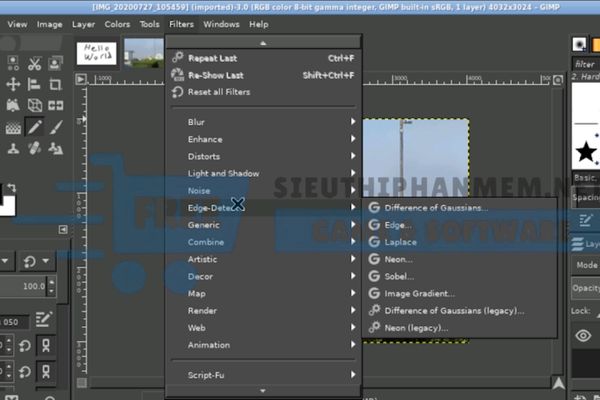This screenshot has height=400, width=600.
Task: Open the dropdown arrow beside the reset button
Action: (x=46, y=261)
